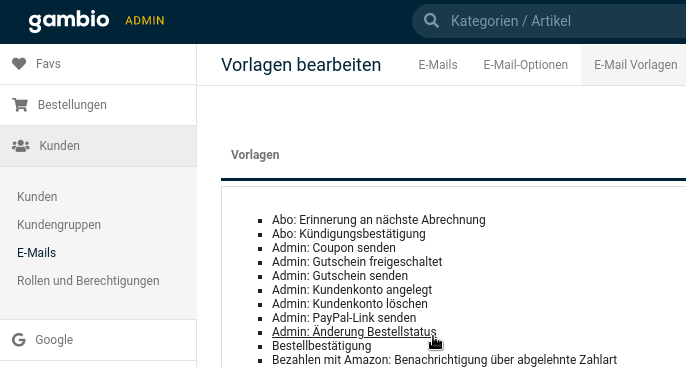The image size is (686, 367).
Task: Open the Google sidebar section
Action: (98, 339)
